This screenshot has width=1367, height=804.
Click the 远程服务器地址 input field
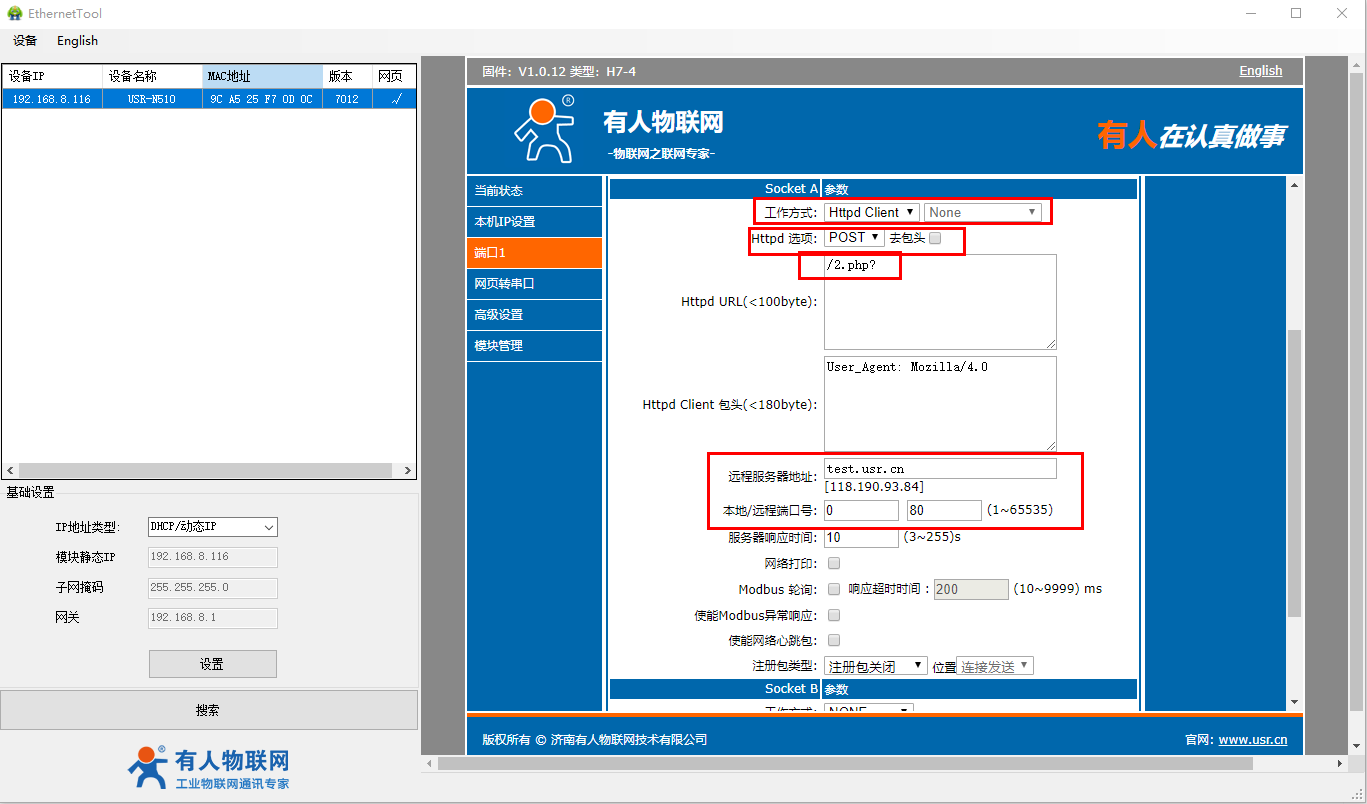point(940,469)
